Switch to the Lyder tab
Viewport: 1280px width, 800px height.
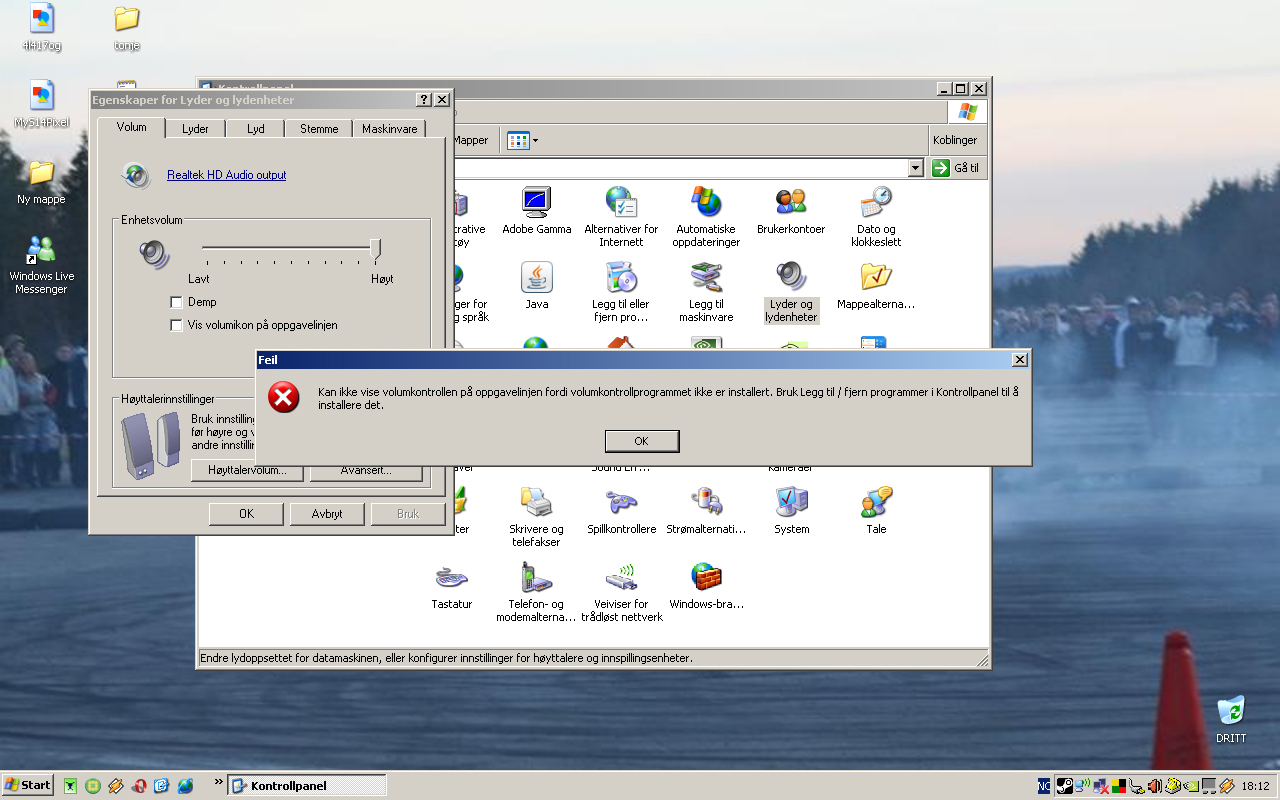[x=195, y=129]
